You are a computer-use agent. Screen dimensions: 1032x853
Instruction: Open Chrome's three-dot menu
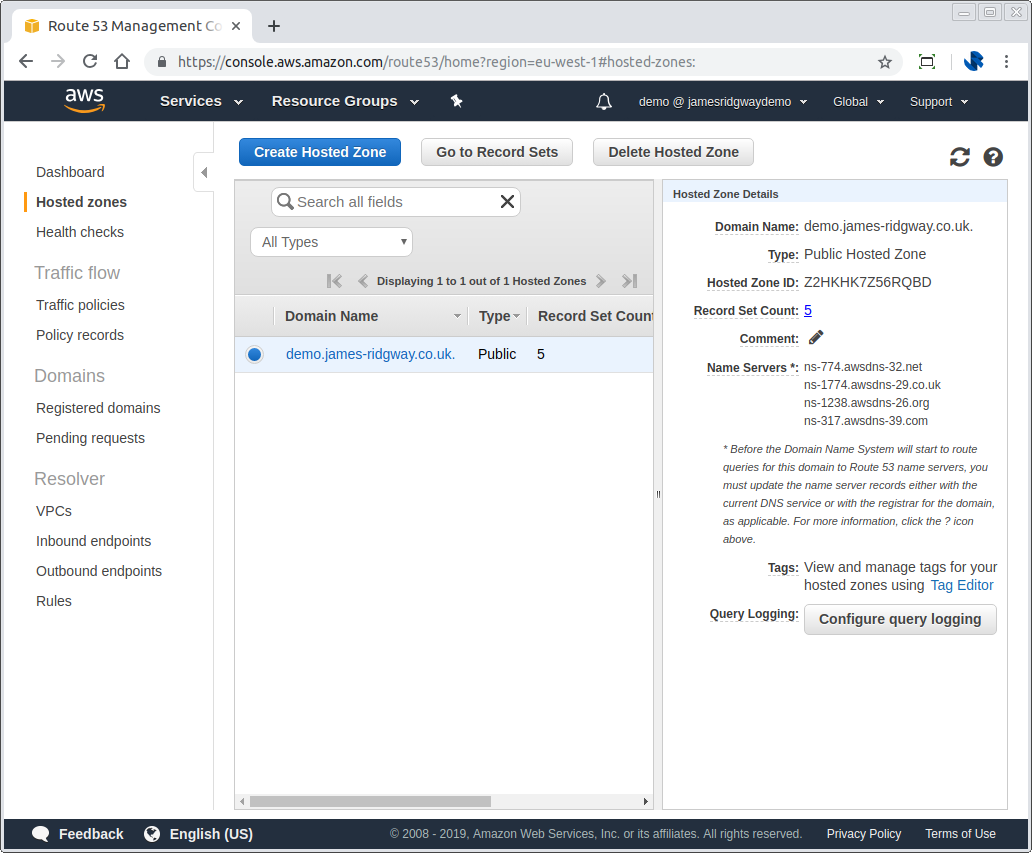[1006, 62]
